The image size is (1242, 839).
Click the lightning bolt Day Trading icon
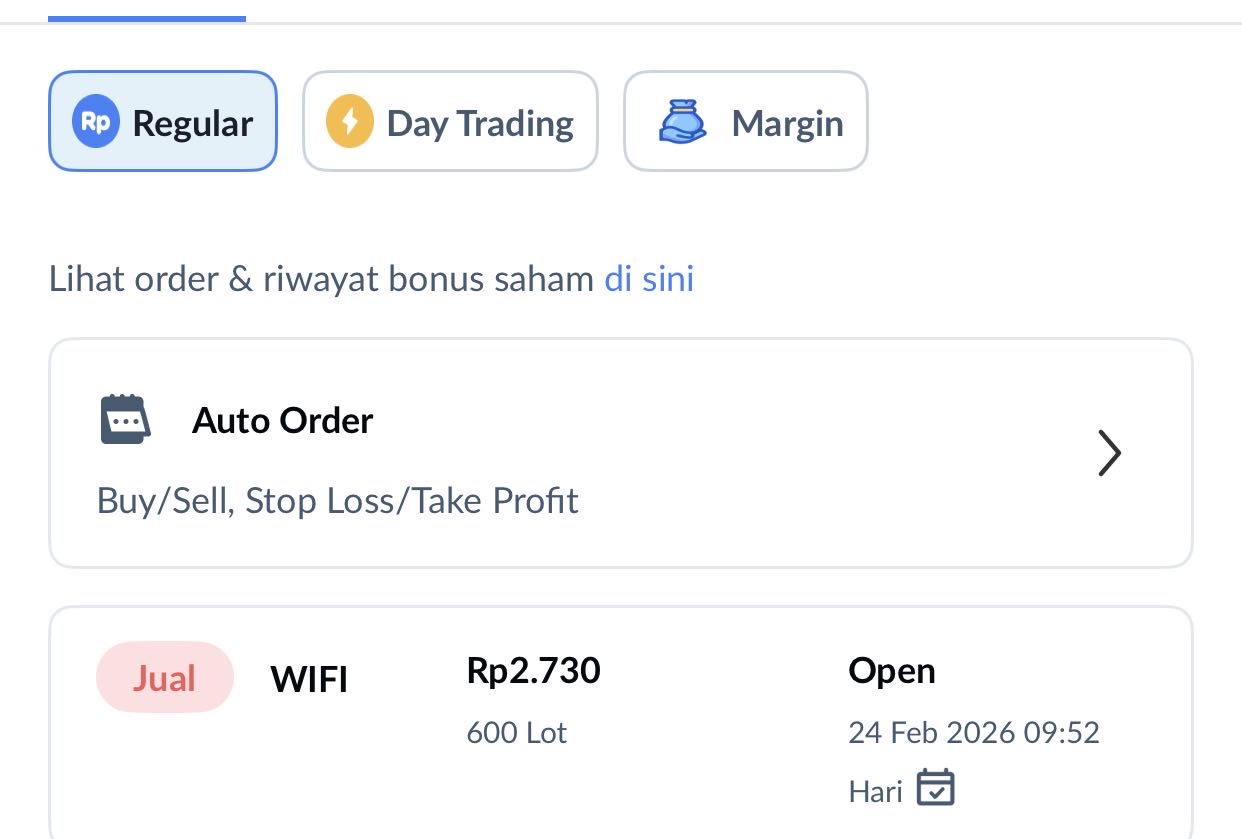click(349, 122)
